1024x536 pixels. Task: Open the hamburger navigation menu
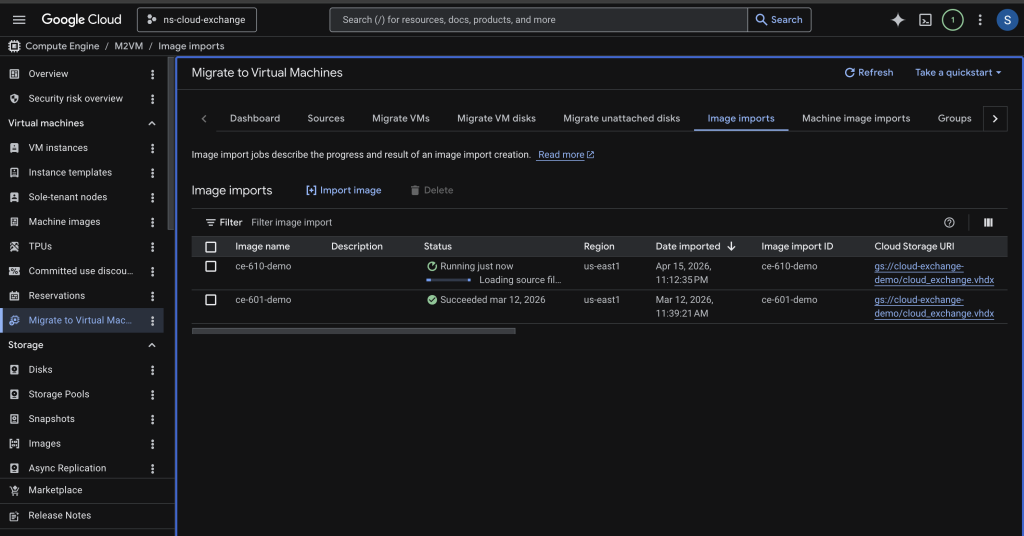[x=19, y=20]
